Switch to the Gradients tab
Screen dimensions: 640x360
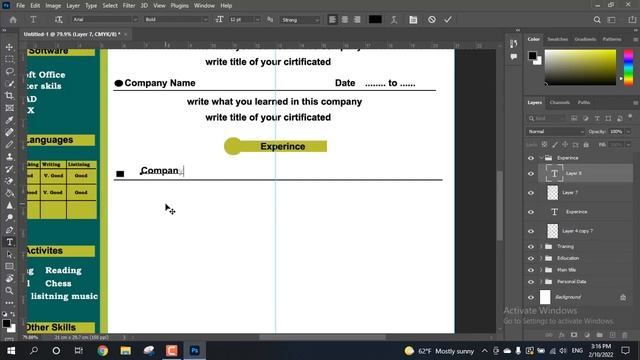tap(585, 39)
